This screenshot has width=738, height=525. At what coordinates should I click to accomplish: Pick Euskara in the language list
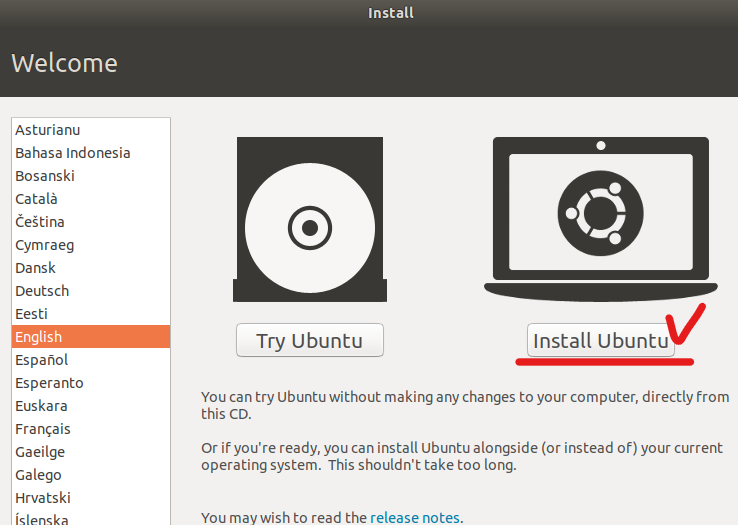(x=91, y=406)
